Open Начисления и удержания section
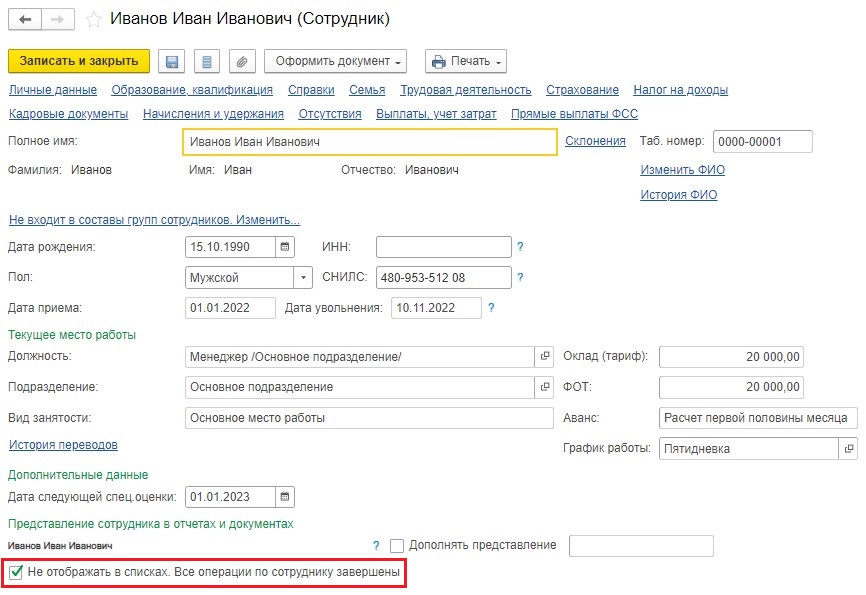 (x=213, y=114)
